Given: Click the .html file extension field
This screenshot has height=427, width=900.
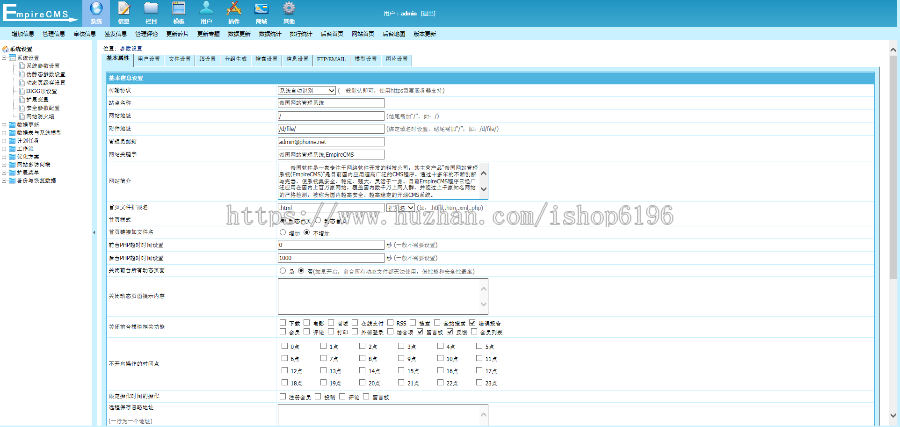Looking at the screenshot, I should pos(331,207).
